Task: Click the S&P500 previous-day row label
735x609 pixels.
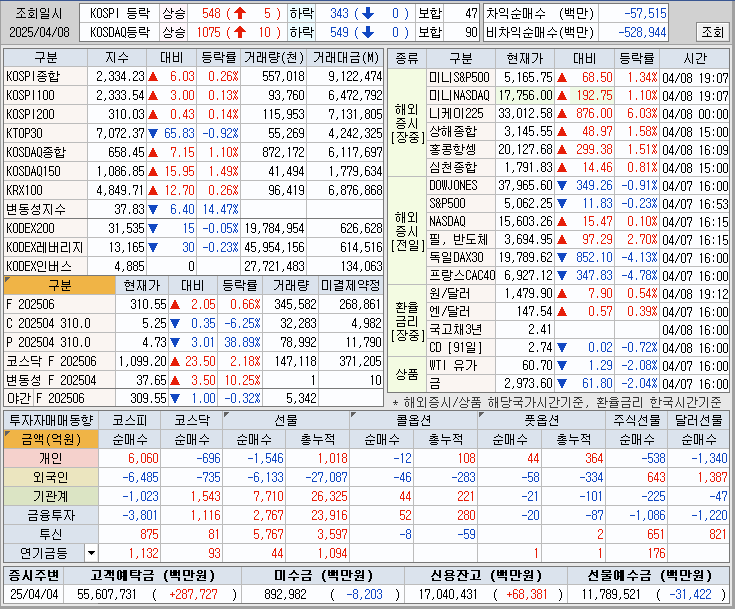Action: tap(461, 203)
